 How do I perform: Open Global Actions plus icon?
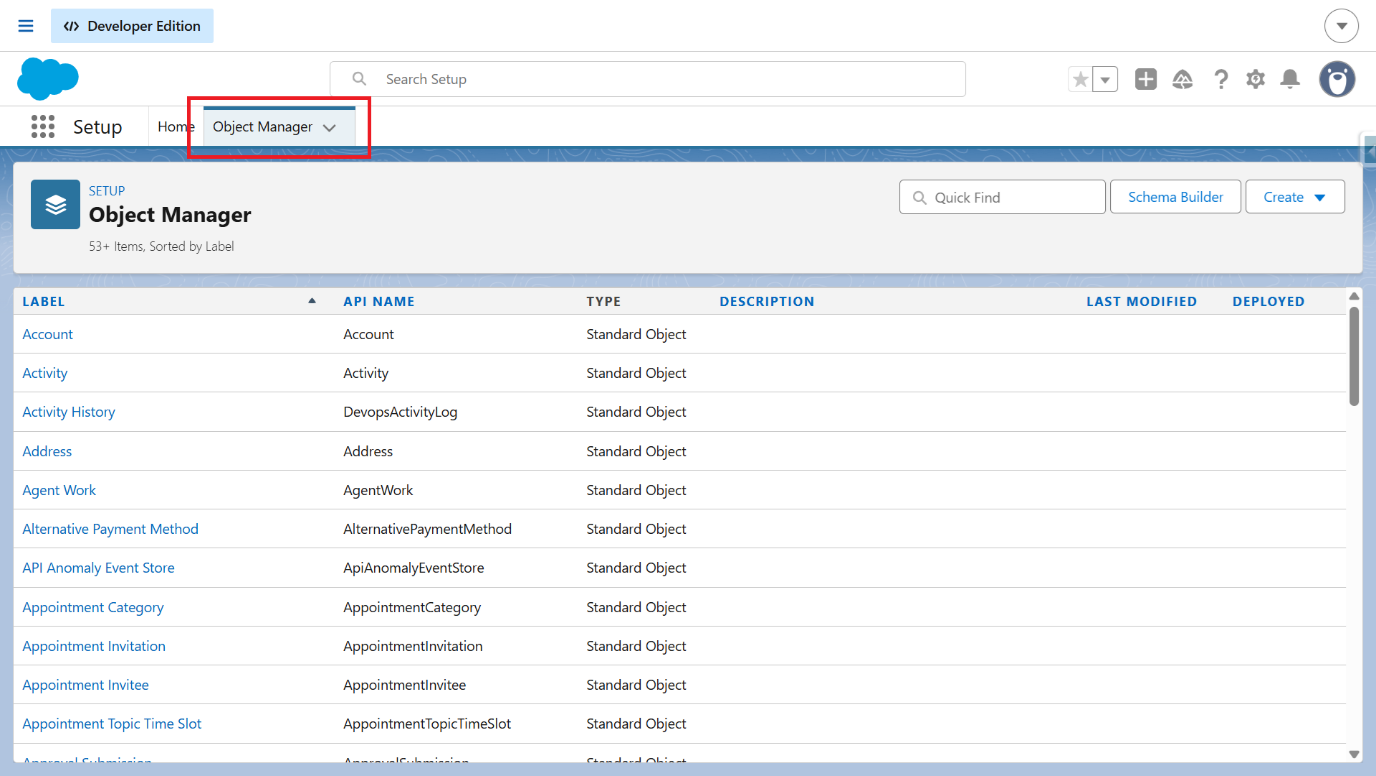(x=1146, y=79)
